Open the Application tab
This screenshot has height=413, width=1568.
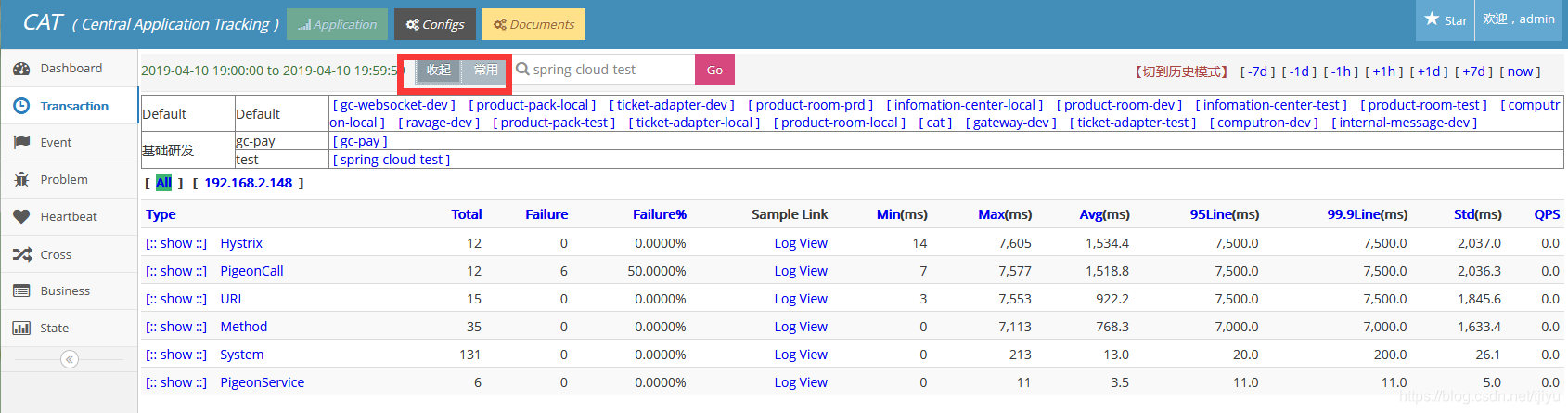coord(338,24)
